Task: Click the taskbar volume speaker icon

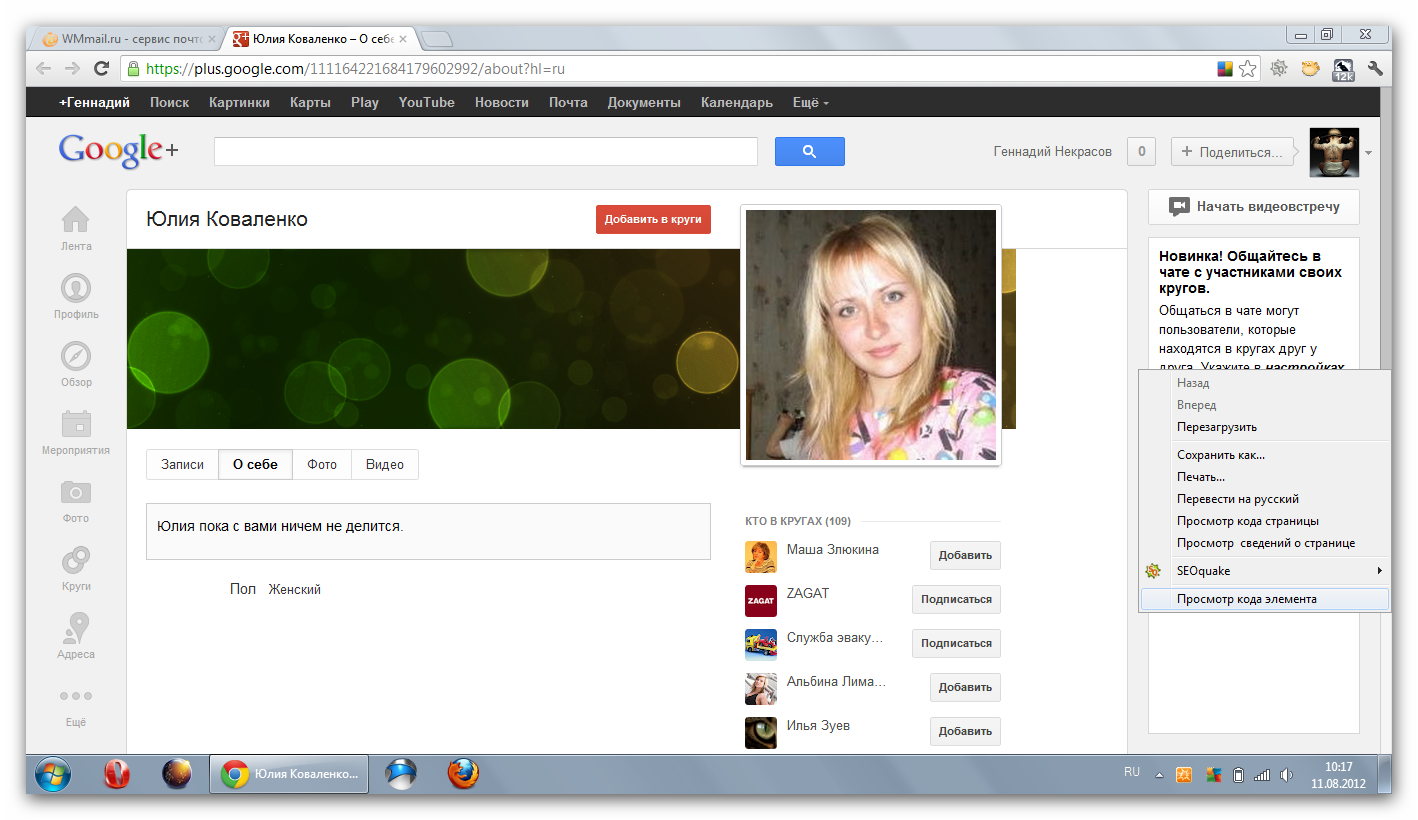Action: [1287, 775]
